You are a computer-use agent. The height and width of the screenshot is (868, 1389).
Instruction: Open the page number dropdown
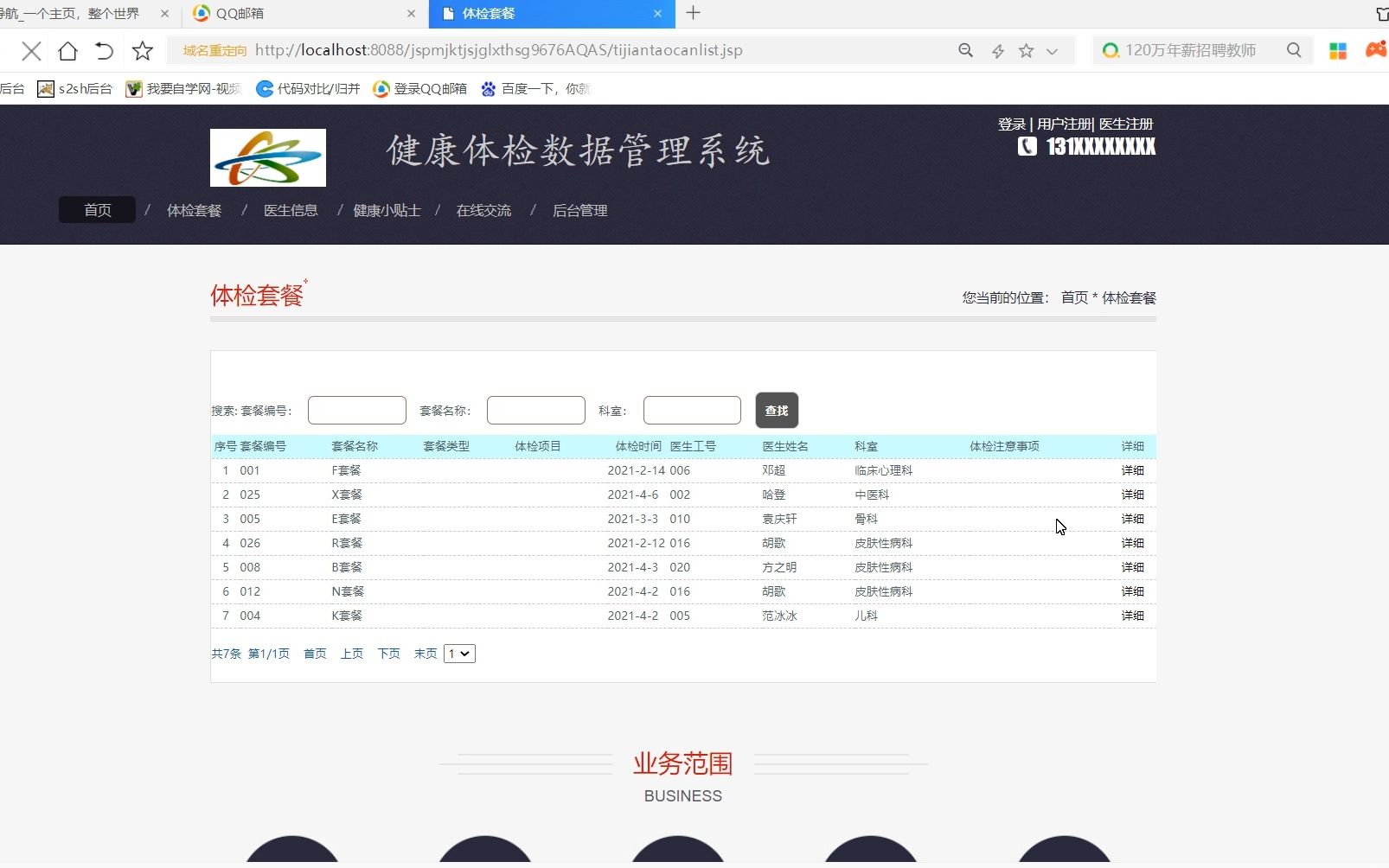459,654
